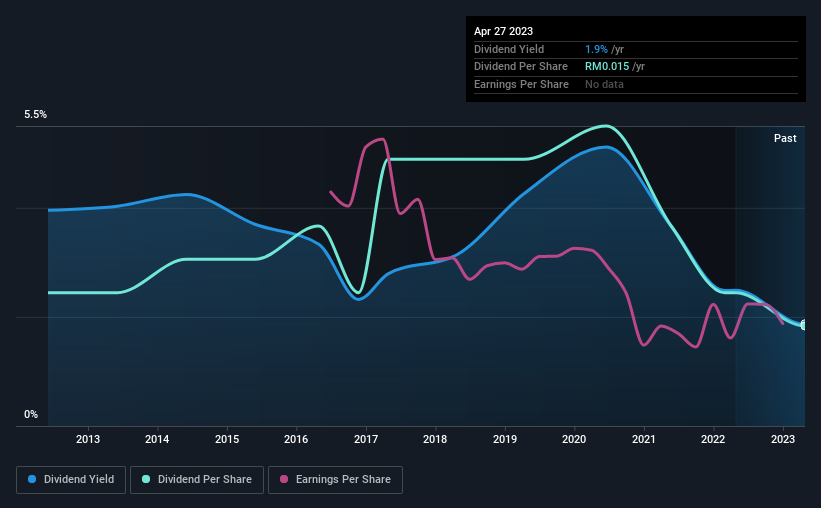Select the 2017 x-axis label

pos(365,439)
